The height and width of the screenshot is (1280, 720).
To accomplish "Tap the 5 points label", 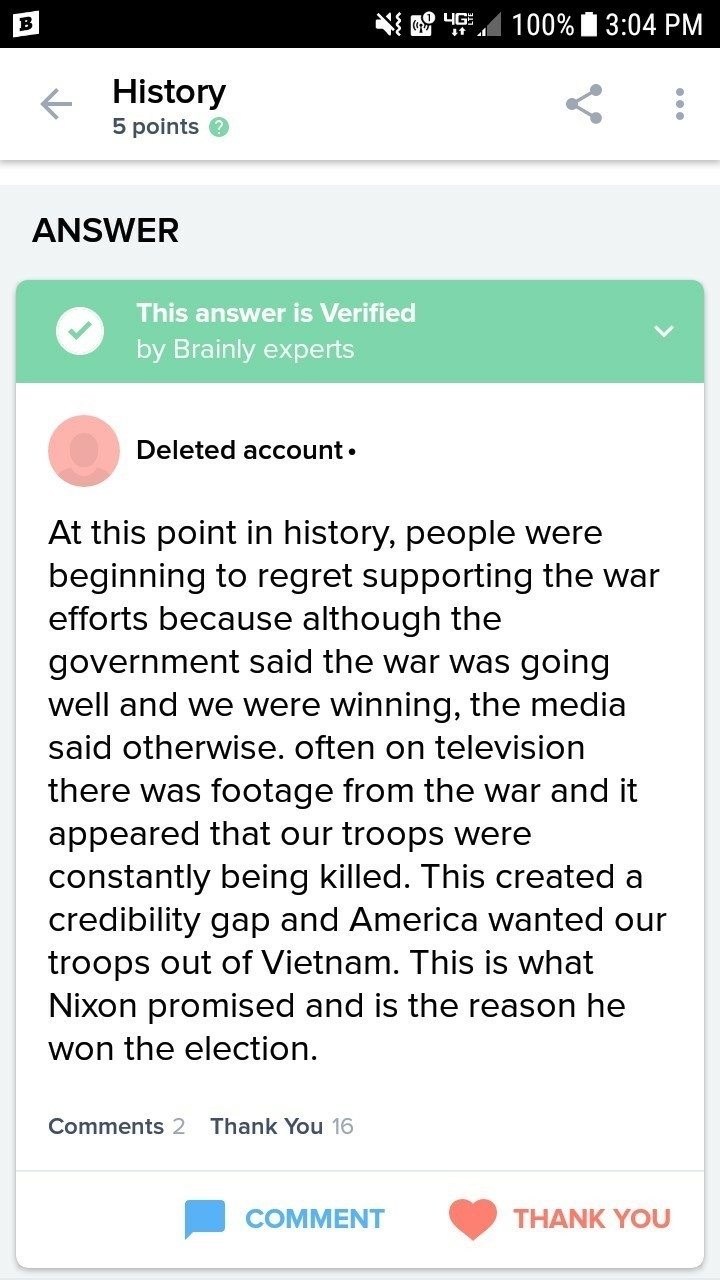I will coord(156,127).
